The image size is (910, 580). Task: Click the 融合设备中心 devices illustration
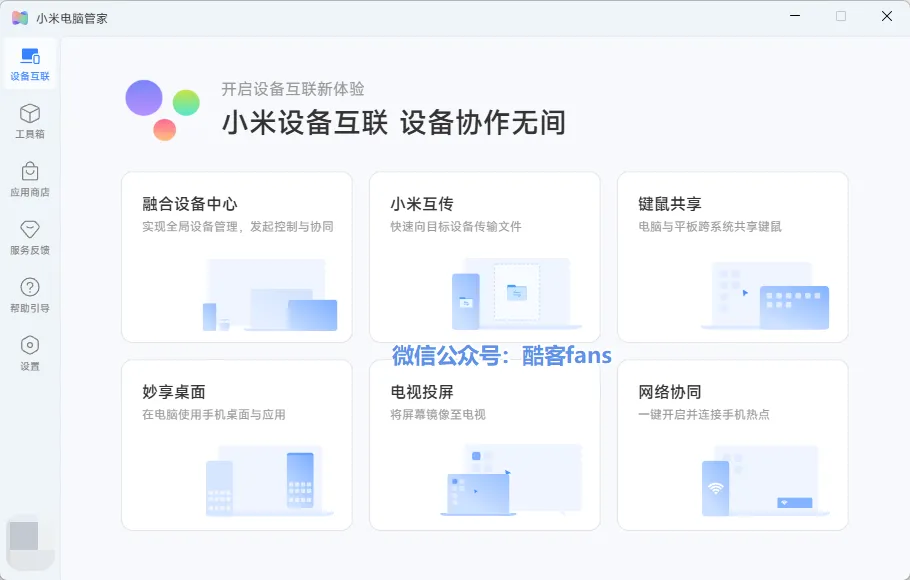270,295
